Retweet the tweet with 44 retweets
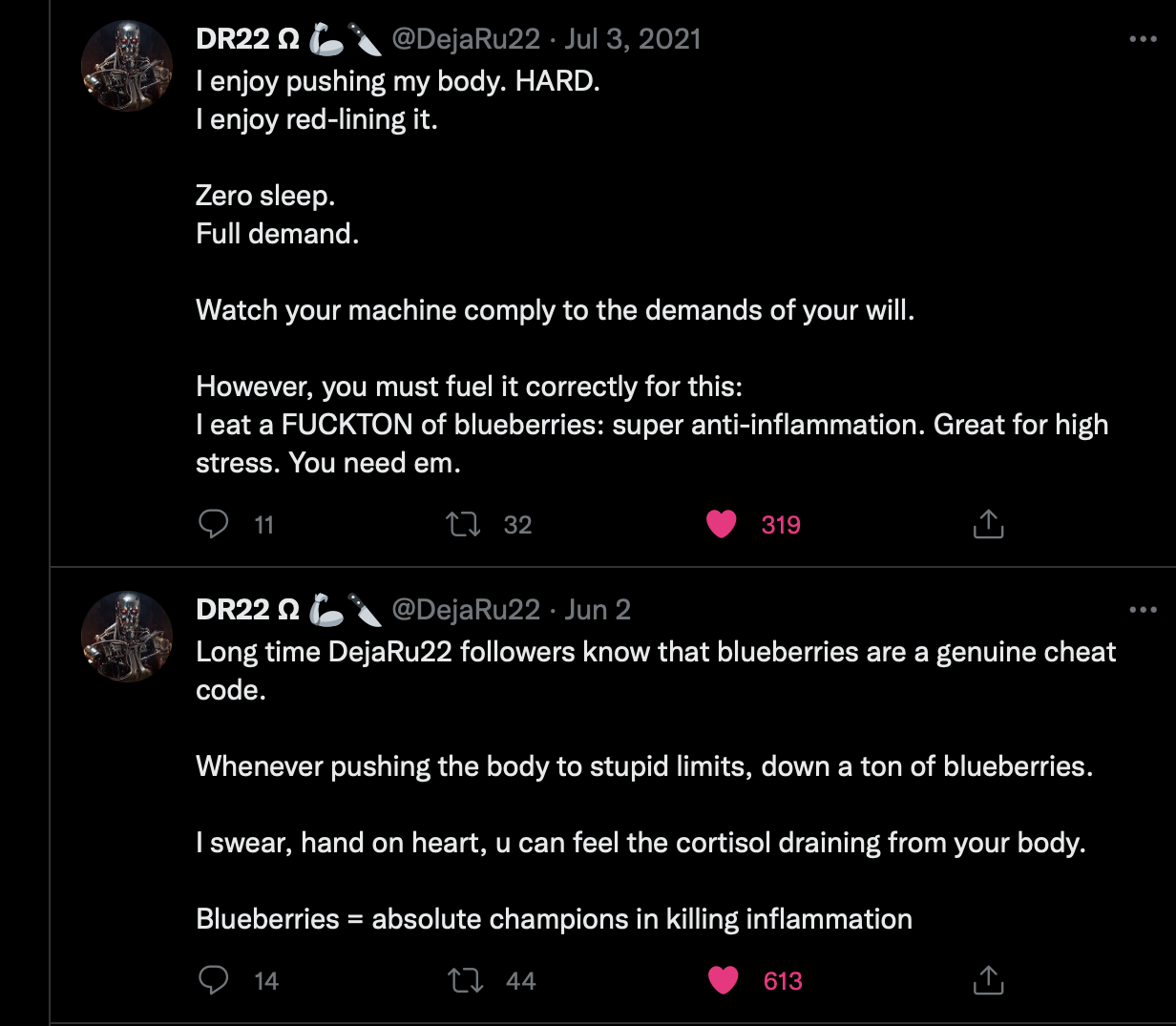The image size is (1176, 1026). [465, 980]
